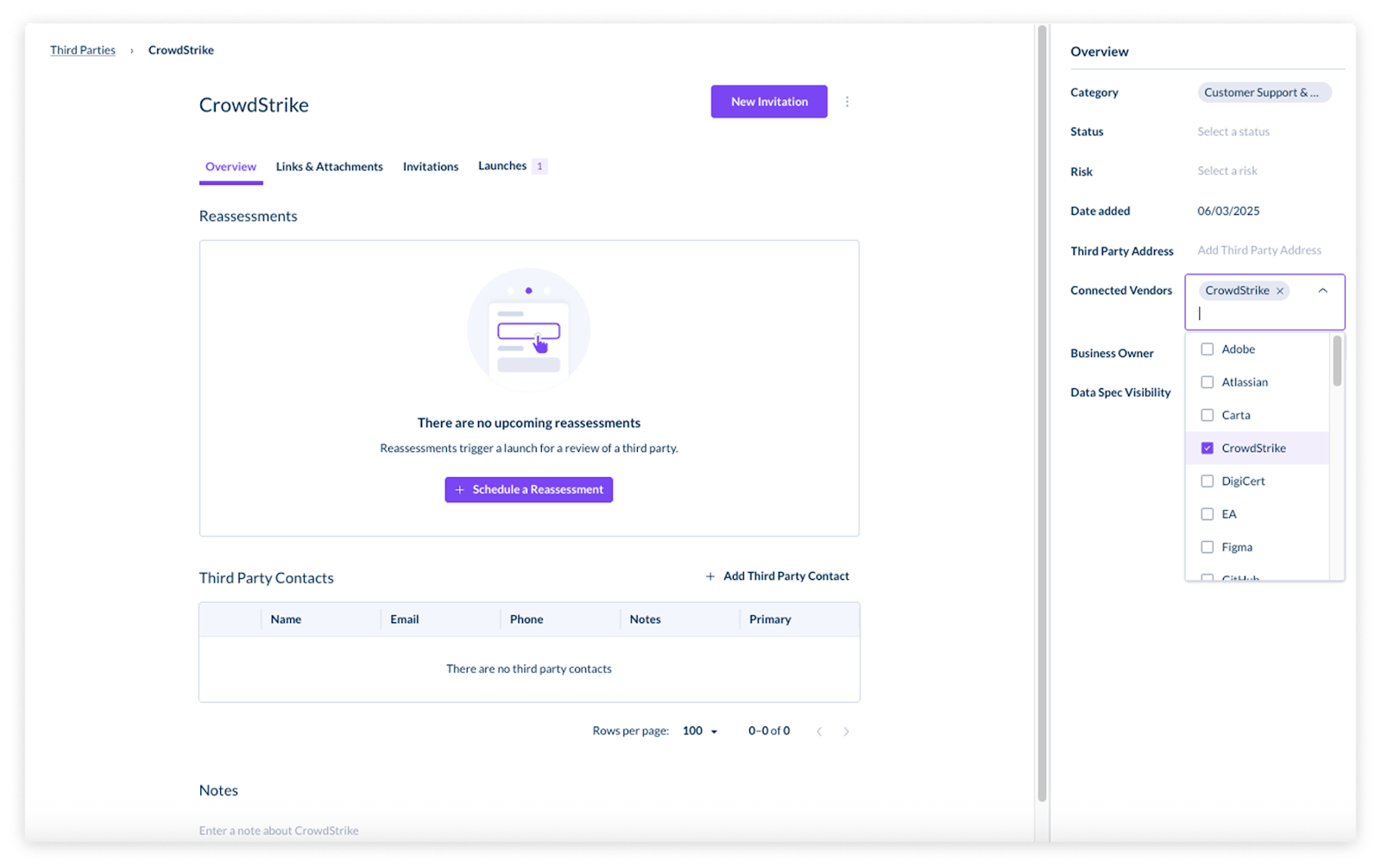Click the vendor list scrollbar thumb

coord(1337,361)
